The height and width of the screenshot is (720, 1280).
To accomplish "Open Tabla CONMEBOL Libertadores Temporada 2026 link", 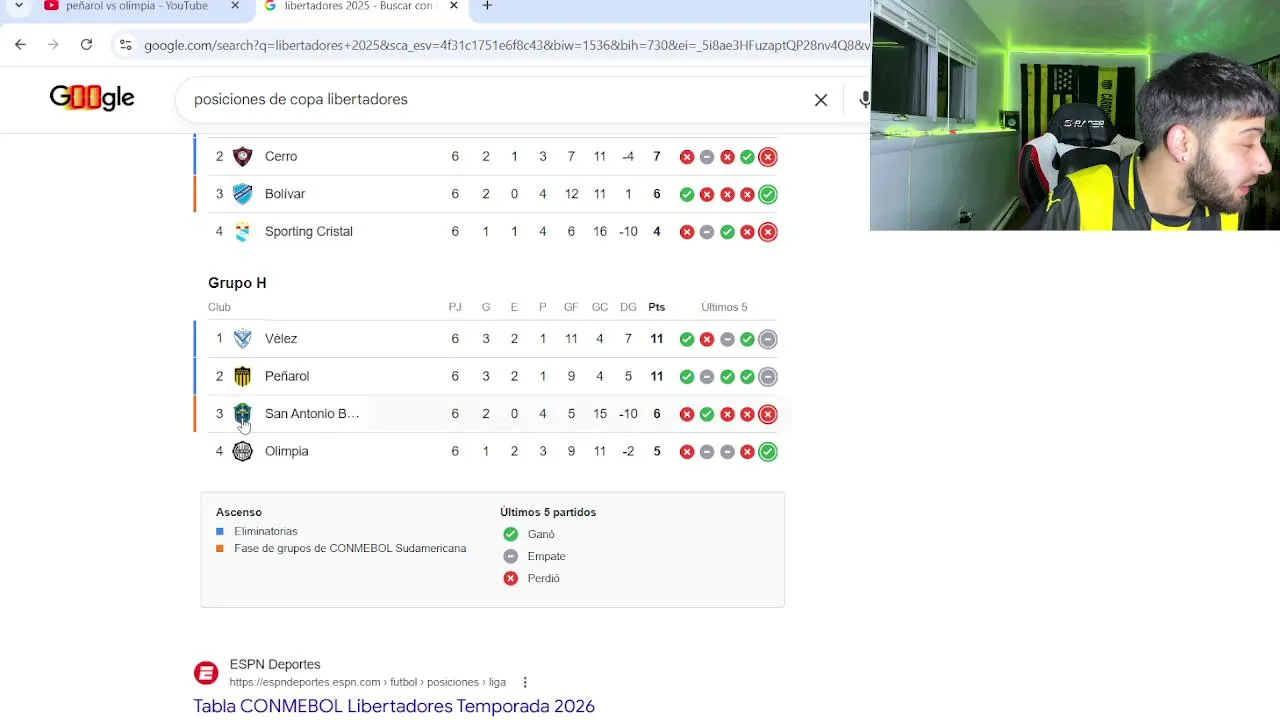I will pos(394,706).
